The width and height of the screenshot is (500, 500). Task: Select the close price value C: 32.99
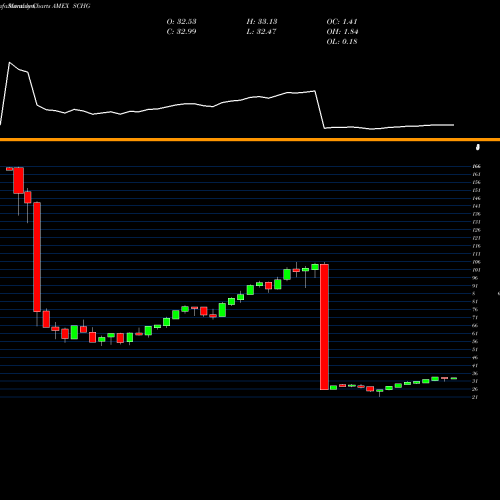181,32
